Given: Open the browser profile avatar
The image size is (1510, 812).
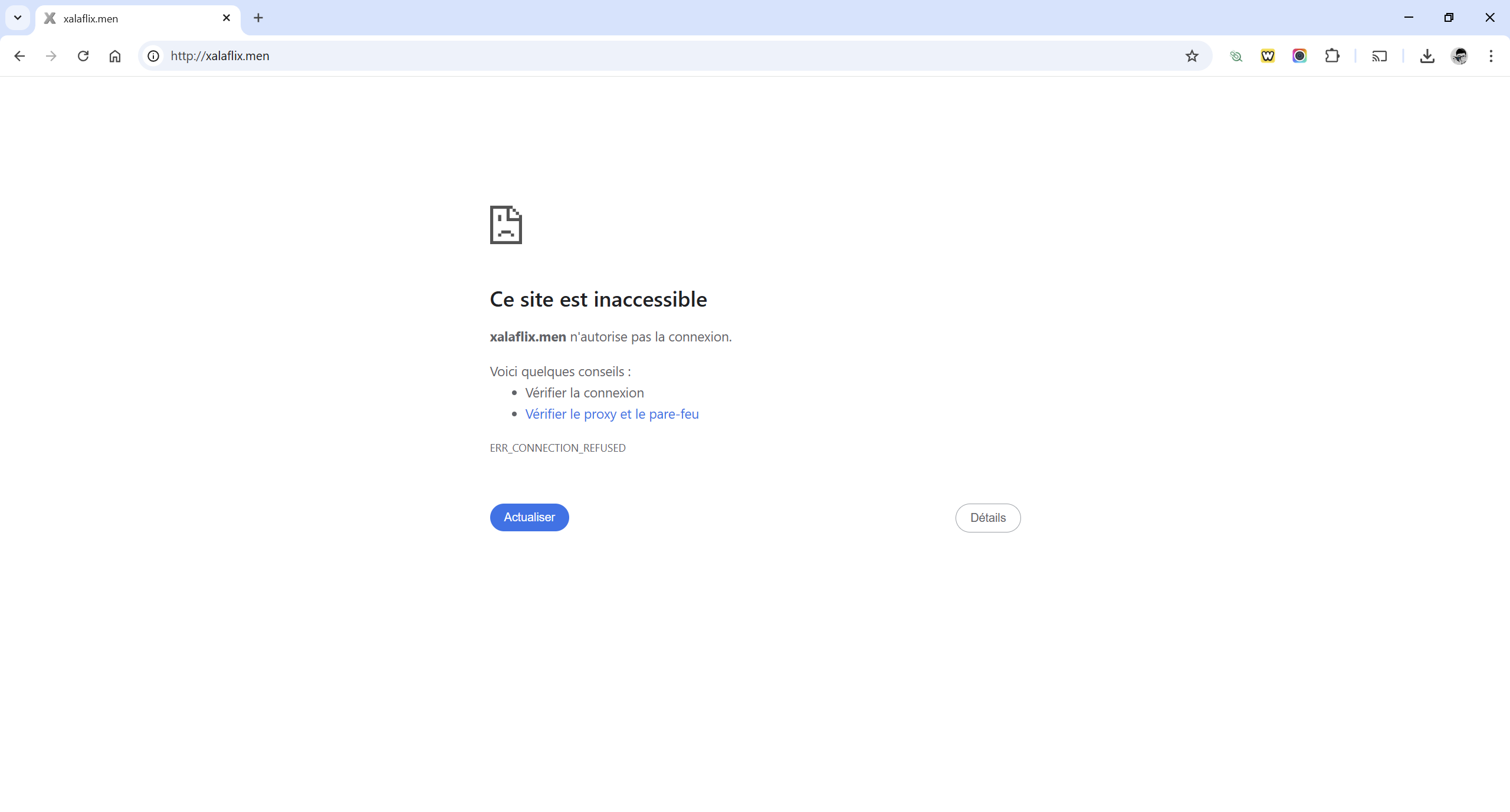Looking at the screenshot, I should (1459, 56).
